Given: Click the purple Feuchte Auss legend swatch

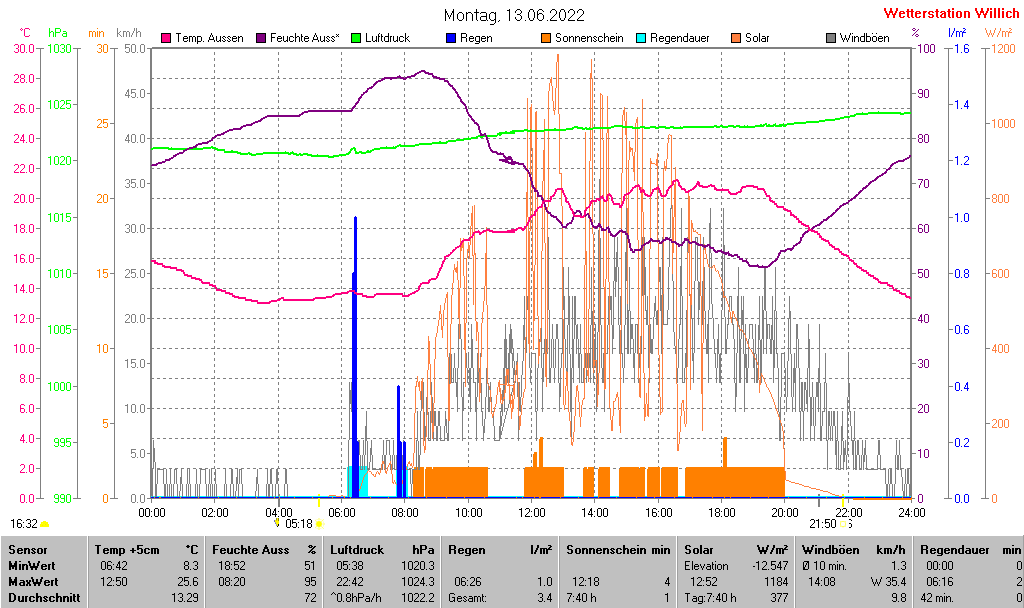Looking at the screenshot, I should coord(263,38).
